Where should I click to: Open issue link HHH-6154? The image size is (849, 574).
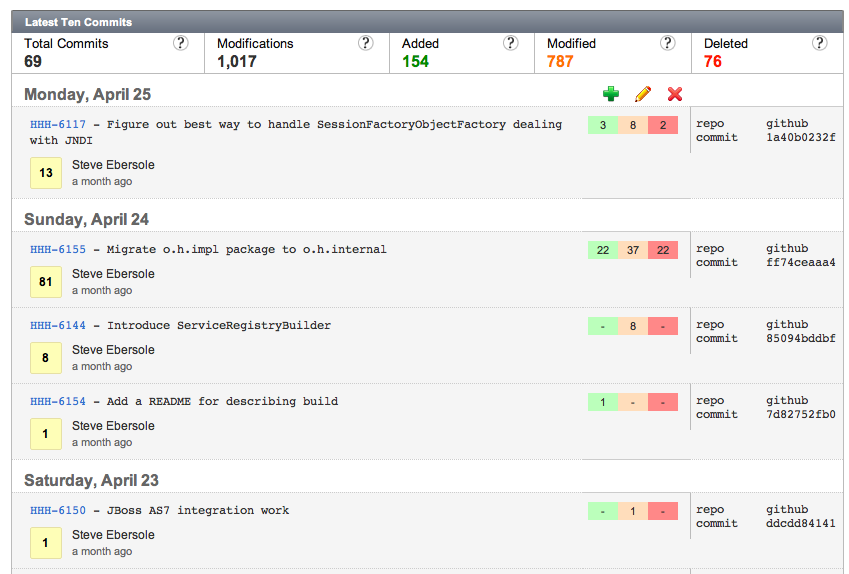58,401
